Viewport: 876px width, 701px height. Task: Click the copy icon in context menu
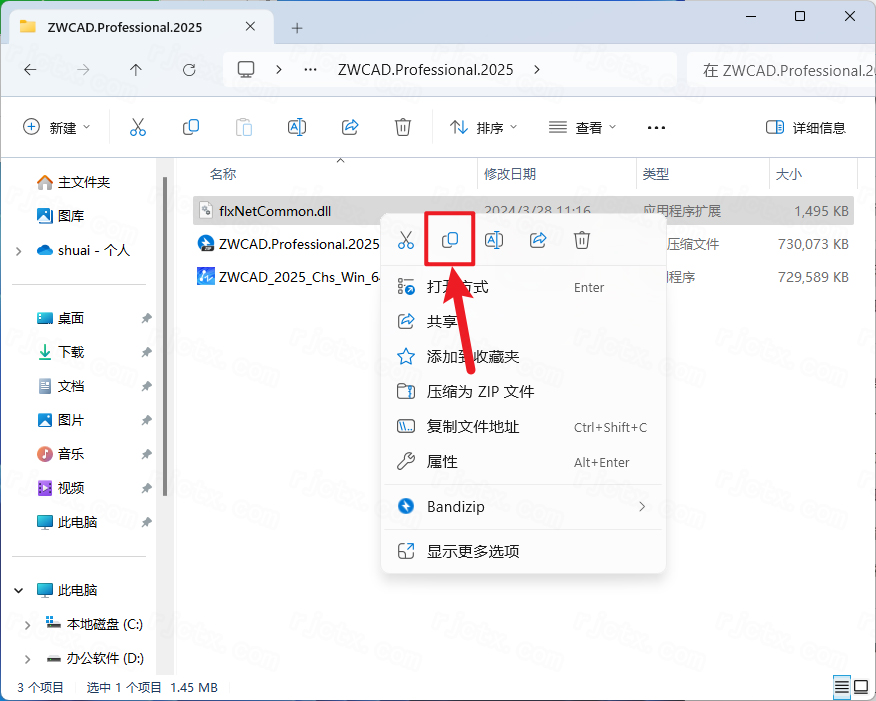[450, 240]
